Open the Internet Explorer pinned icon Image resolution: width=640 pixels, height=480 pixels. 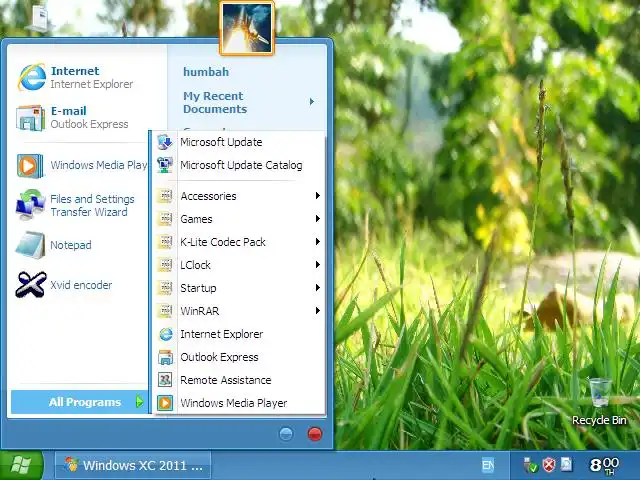[x=31, y=77]
